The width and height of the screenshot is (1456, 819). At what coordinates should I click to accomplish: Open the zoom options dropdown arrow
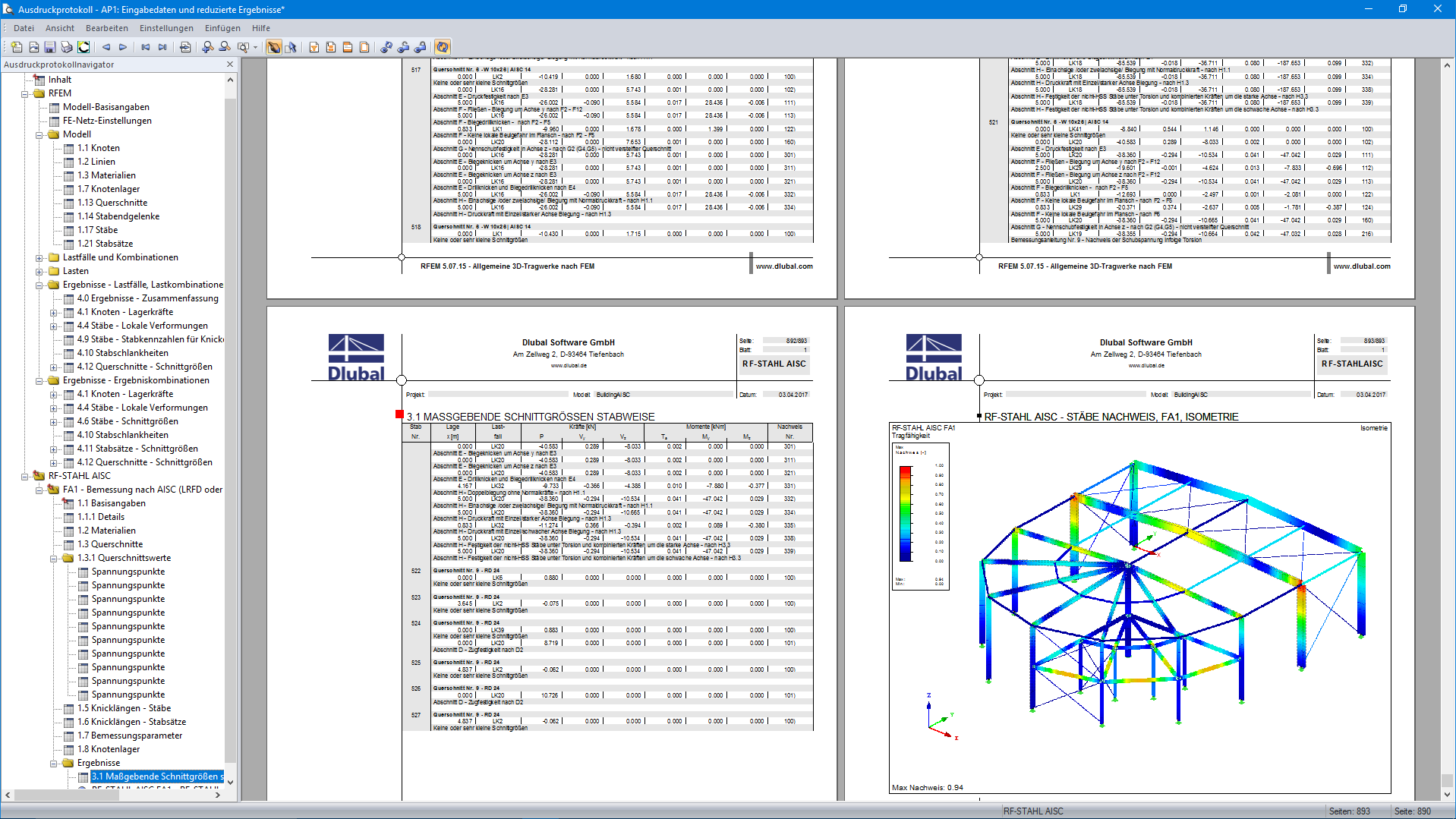[x=255, y=47]
